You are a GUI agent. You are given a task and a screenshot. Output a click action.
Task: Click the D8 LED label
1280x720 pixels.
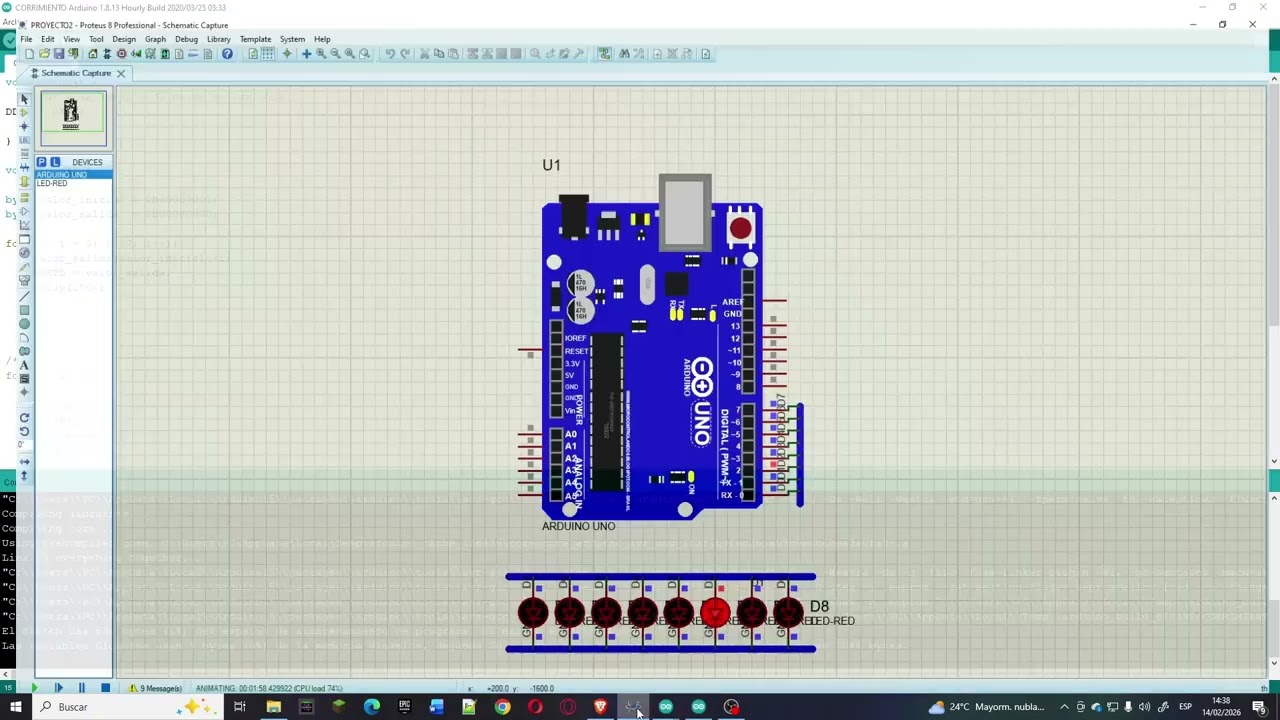click(819, 606)
